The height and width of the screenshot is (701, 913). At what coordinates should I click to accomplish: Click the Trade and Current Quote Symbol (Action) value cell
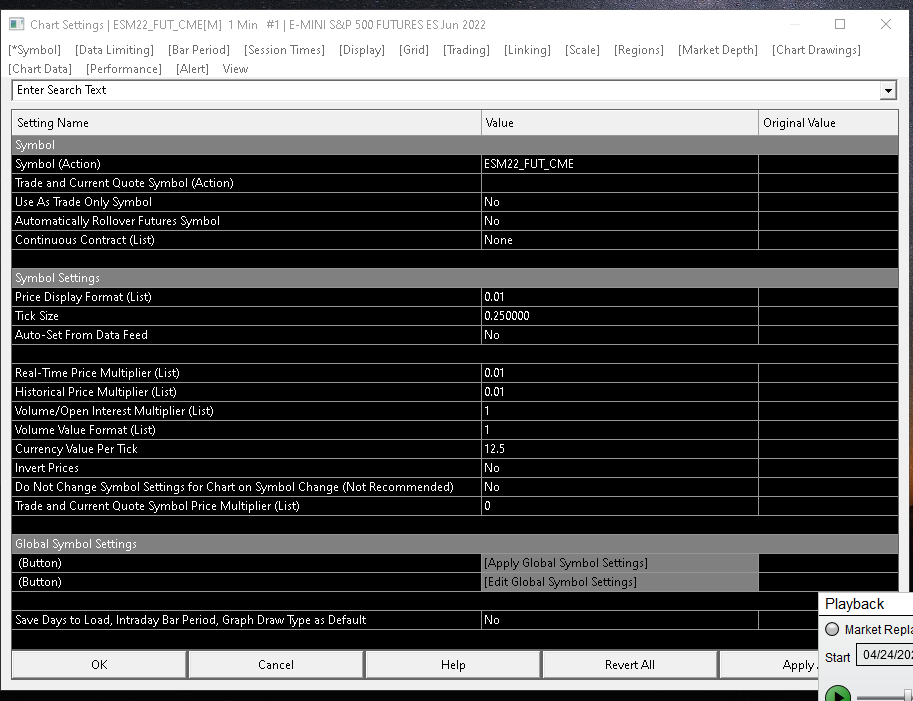tap(620, 183)
